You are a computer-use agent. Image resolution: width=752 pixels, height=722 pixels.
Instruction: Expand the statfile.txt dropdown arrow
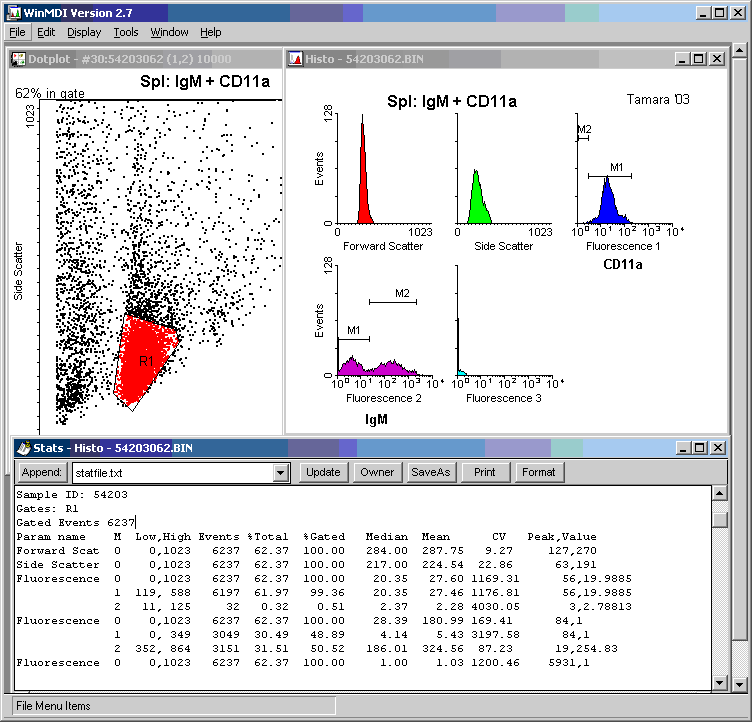[x=280, y=472]
